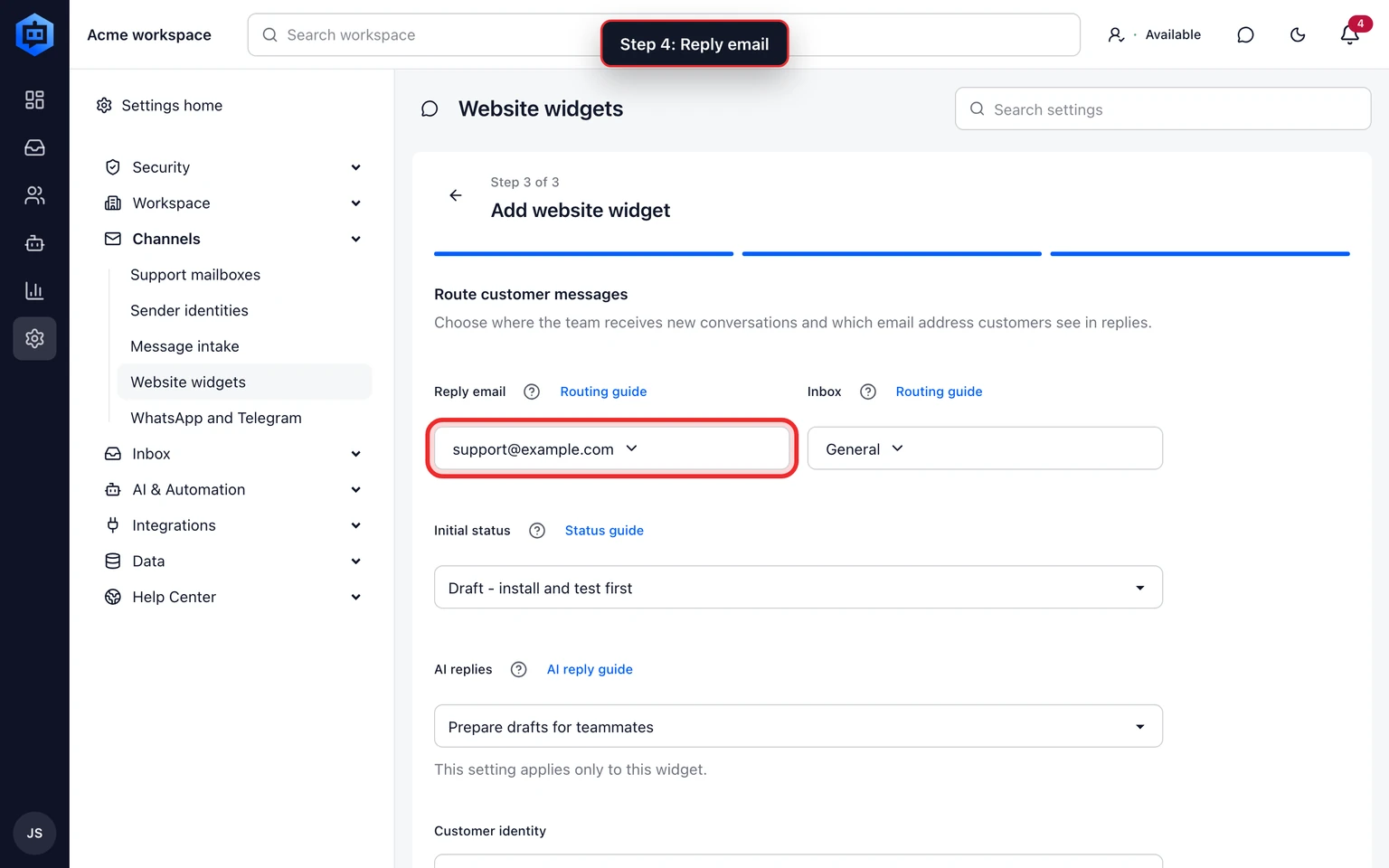
Task: Click help icon next to Inbox label
Action: point(868,392)
